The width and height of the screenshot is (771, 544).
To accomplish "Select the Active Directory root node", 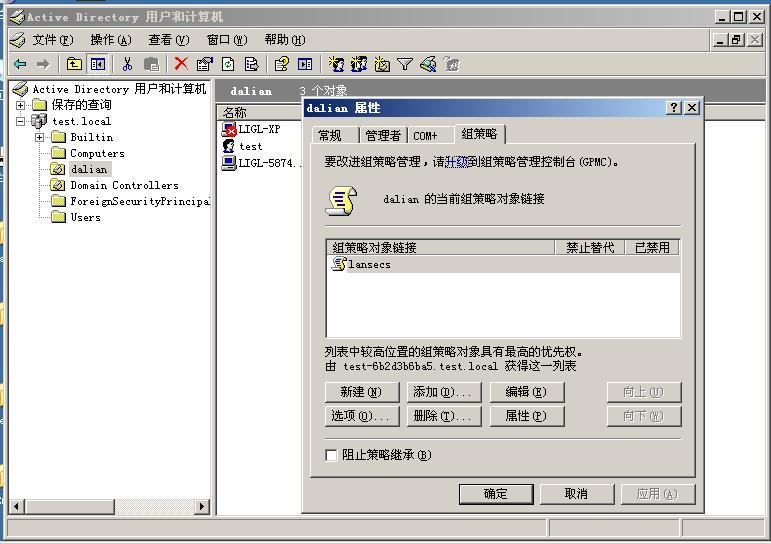I will 119,89.
